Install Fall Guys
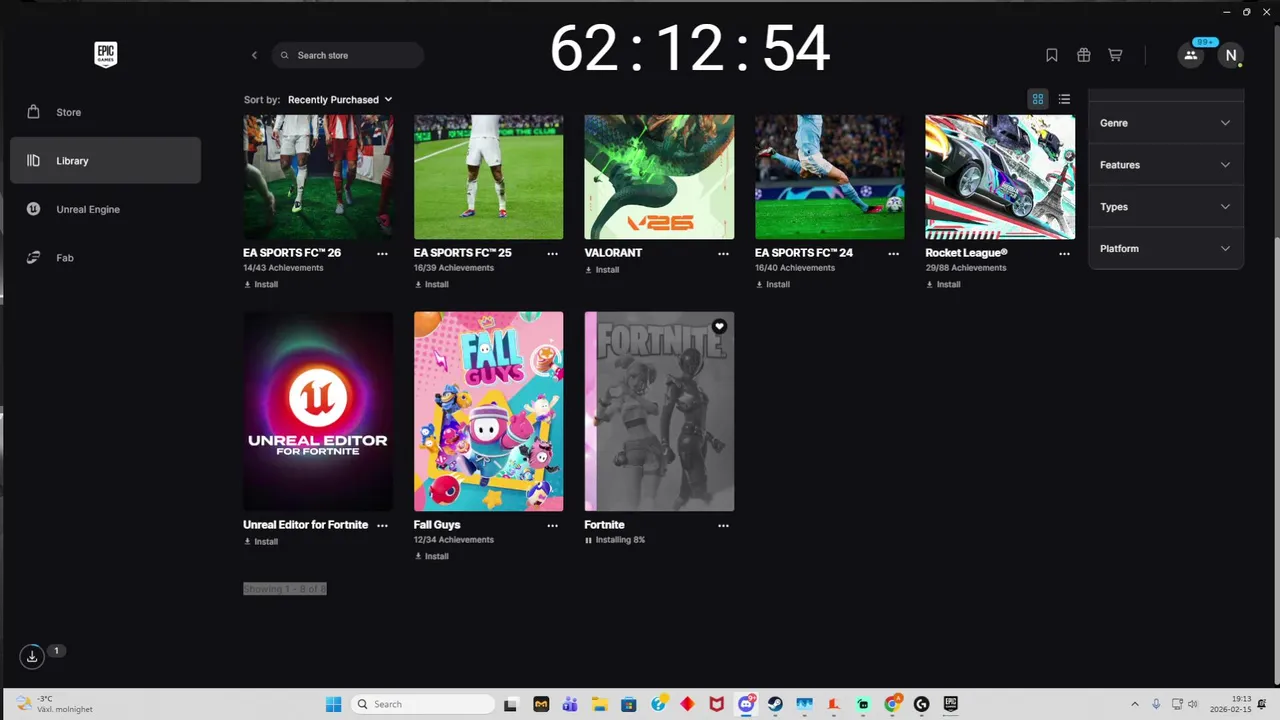The width and height of the screenshot is (1280, 720). point(431,556)
